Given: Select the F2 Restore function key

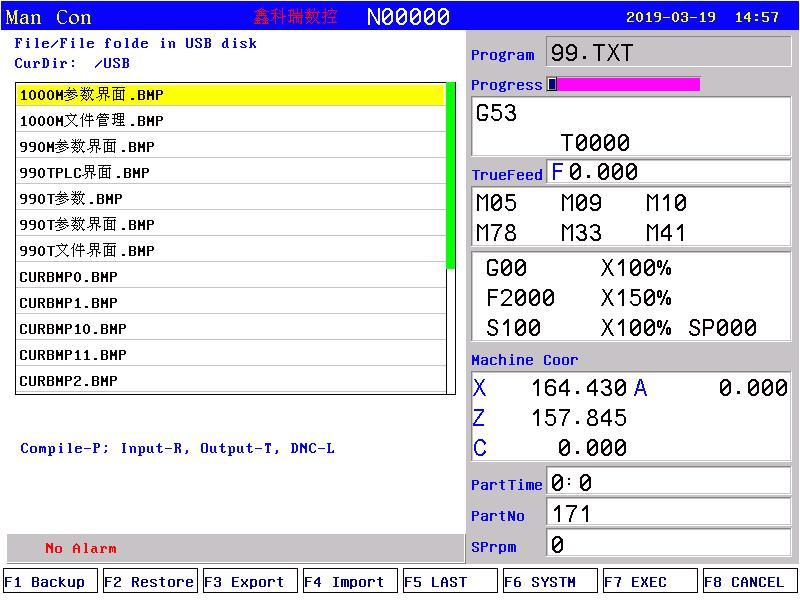Looking at the screenshot, I should coord(149,582).
